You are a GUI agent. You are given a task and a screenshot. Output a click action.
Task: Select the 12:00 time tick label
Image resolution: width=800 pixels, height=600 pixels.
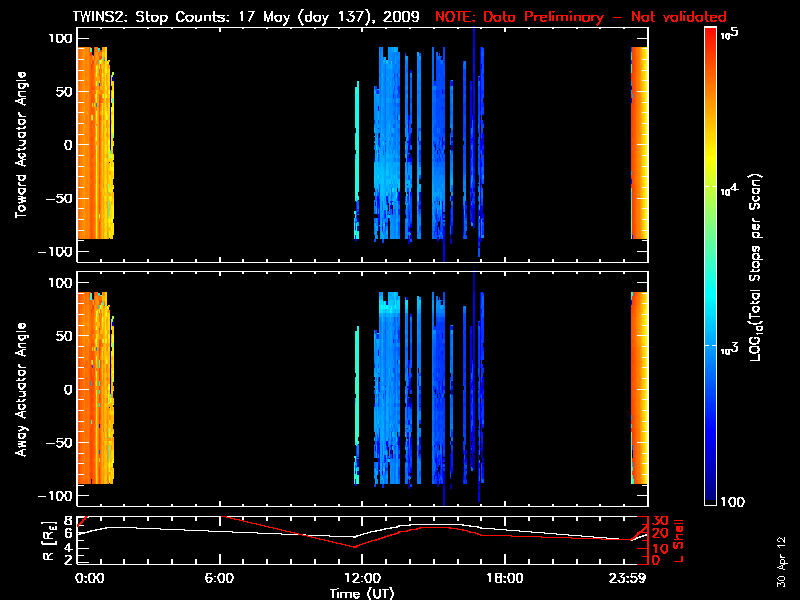click(361, 578)
